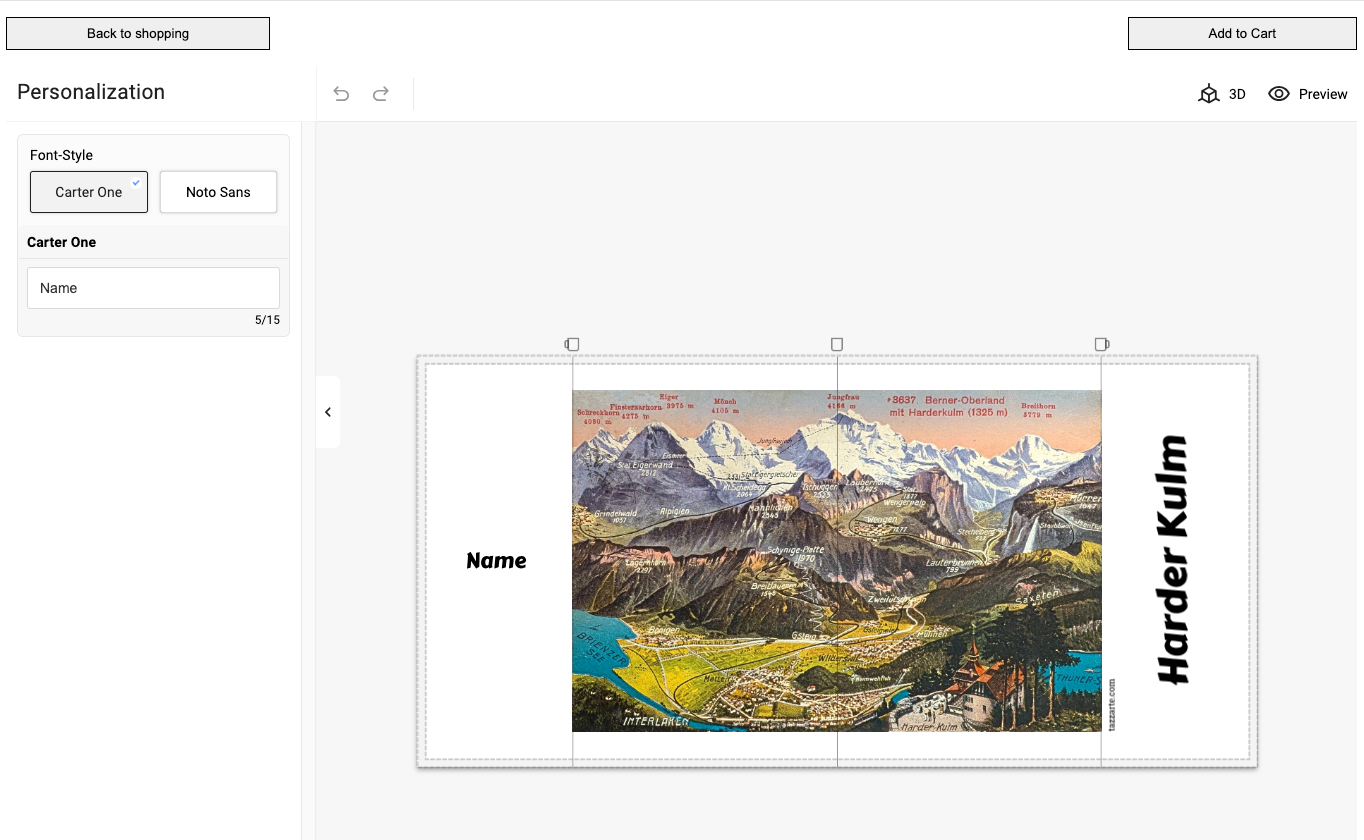This screenshot has height=840, width=1364.
Task: Select the right-handle mug view marker
Action: tap(1101, 344)
